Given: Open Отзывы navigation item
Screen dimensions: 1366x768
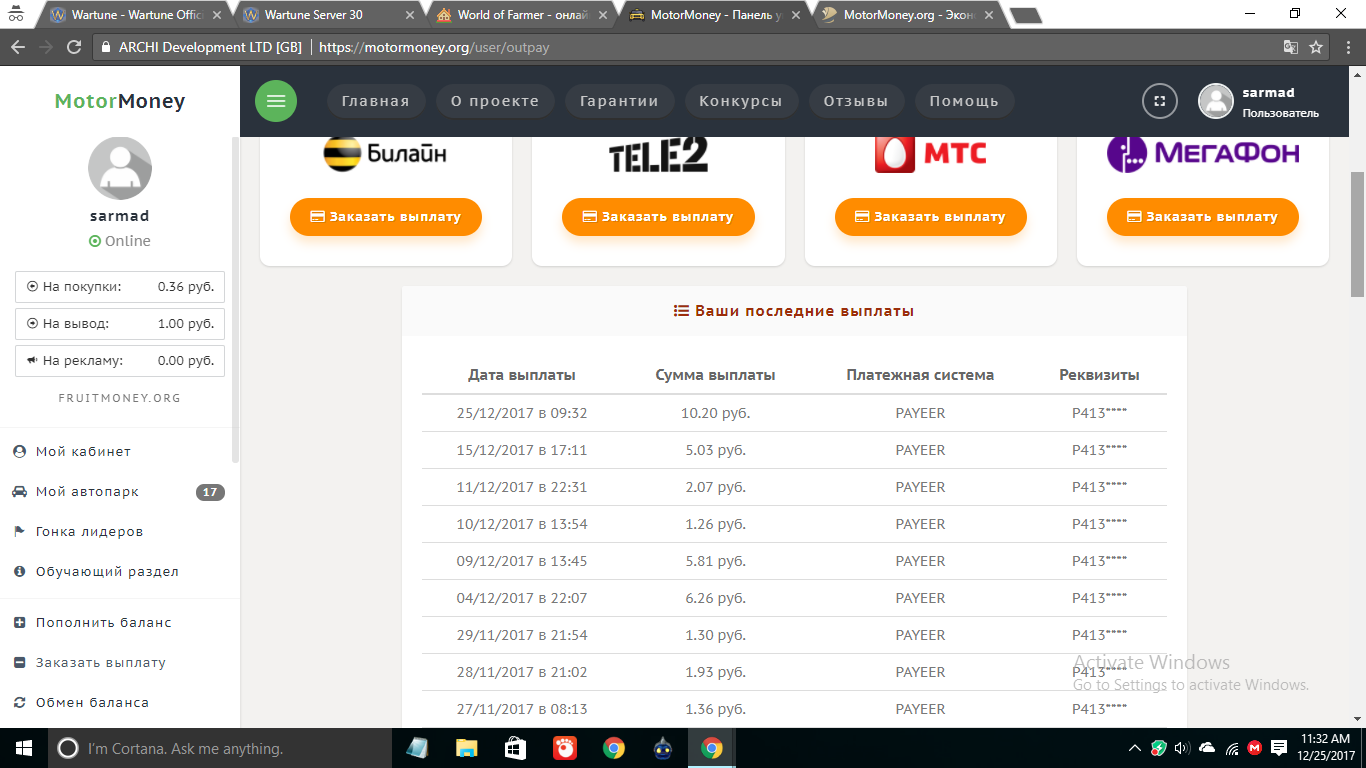Looking at the screenshot, I should coord(856,101).
